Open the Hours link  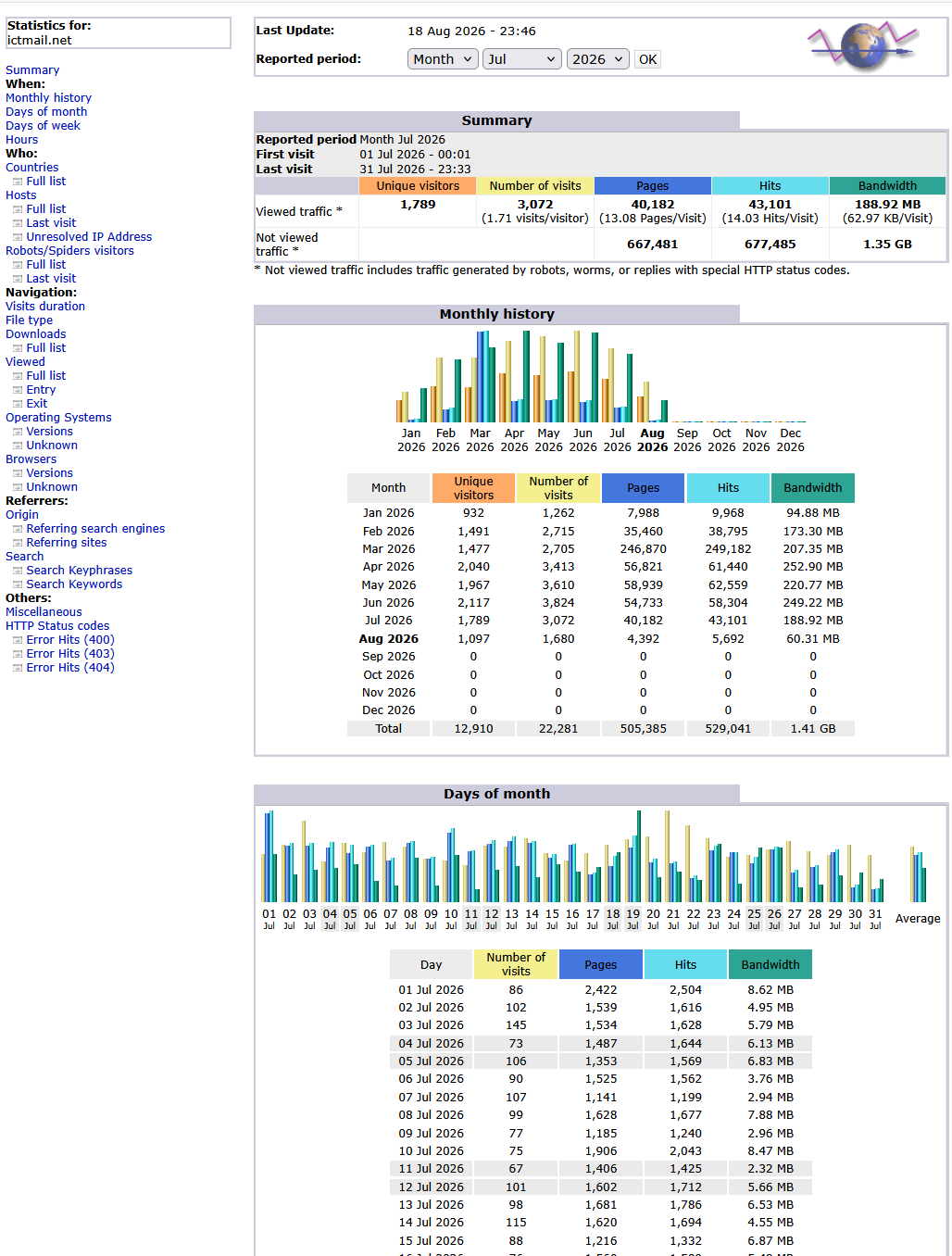(x=22, y=140)
